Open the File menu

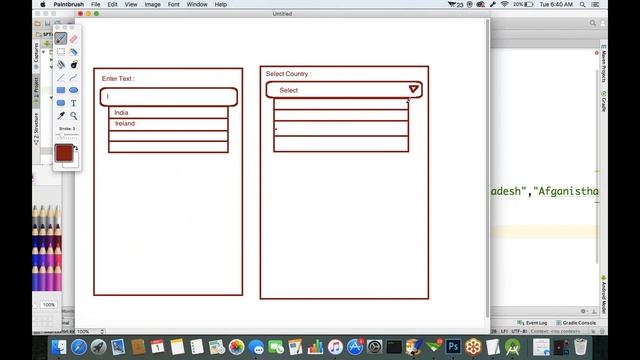tap(96, 4)
